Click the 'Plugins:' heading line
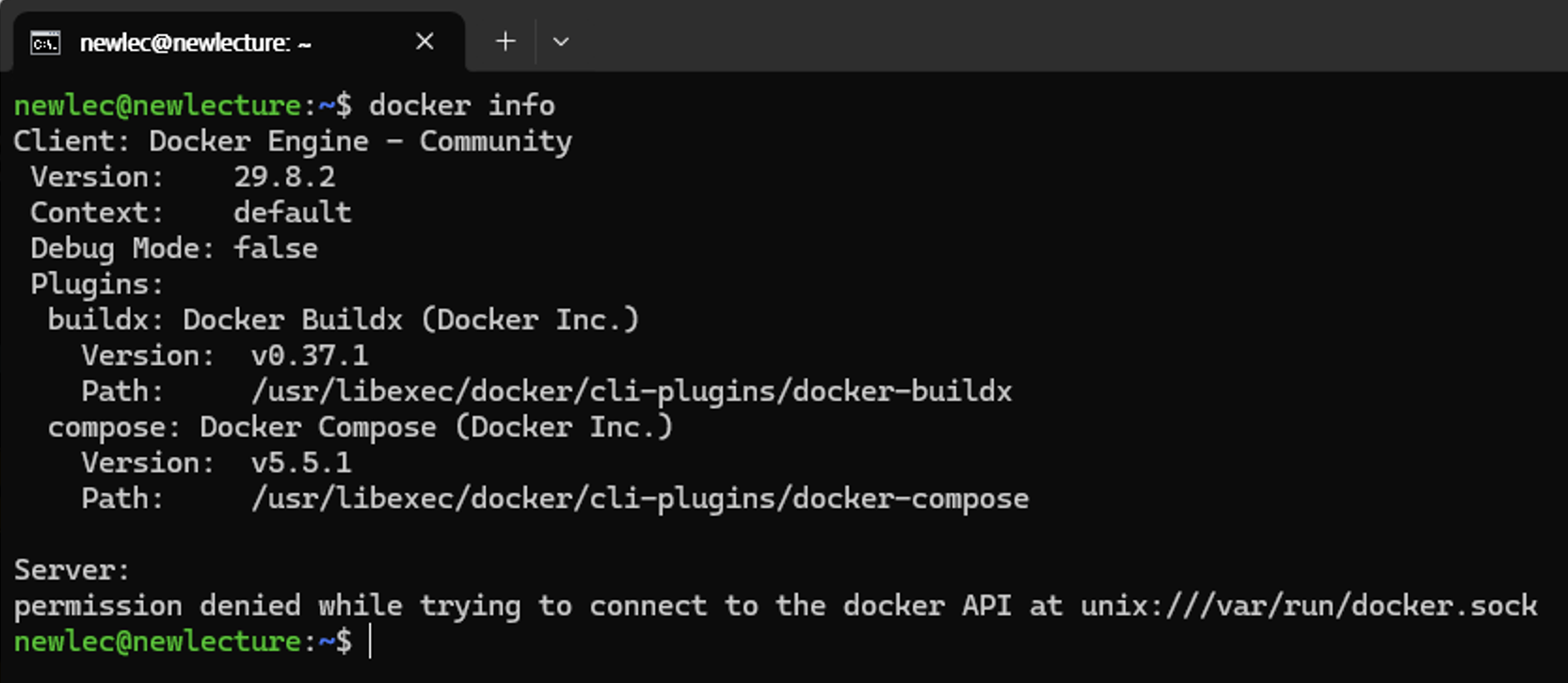The image size is (1568, 683). point(97,284)
